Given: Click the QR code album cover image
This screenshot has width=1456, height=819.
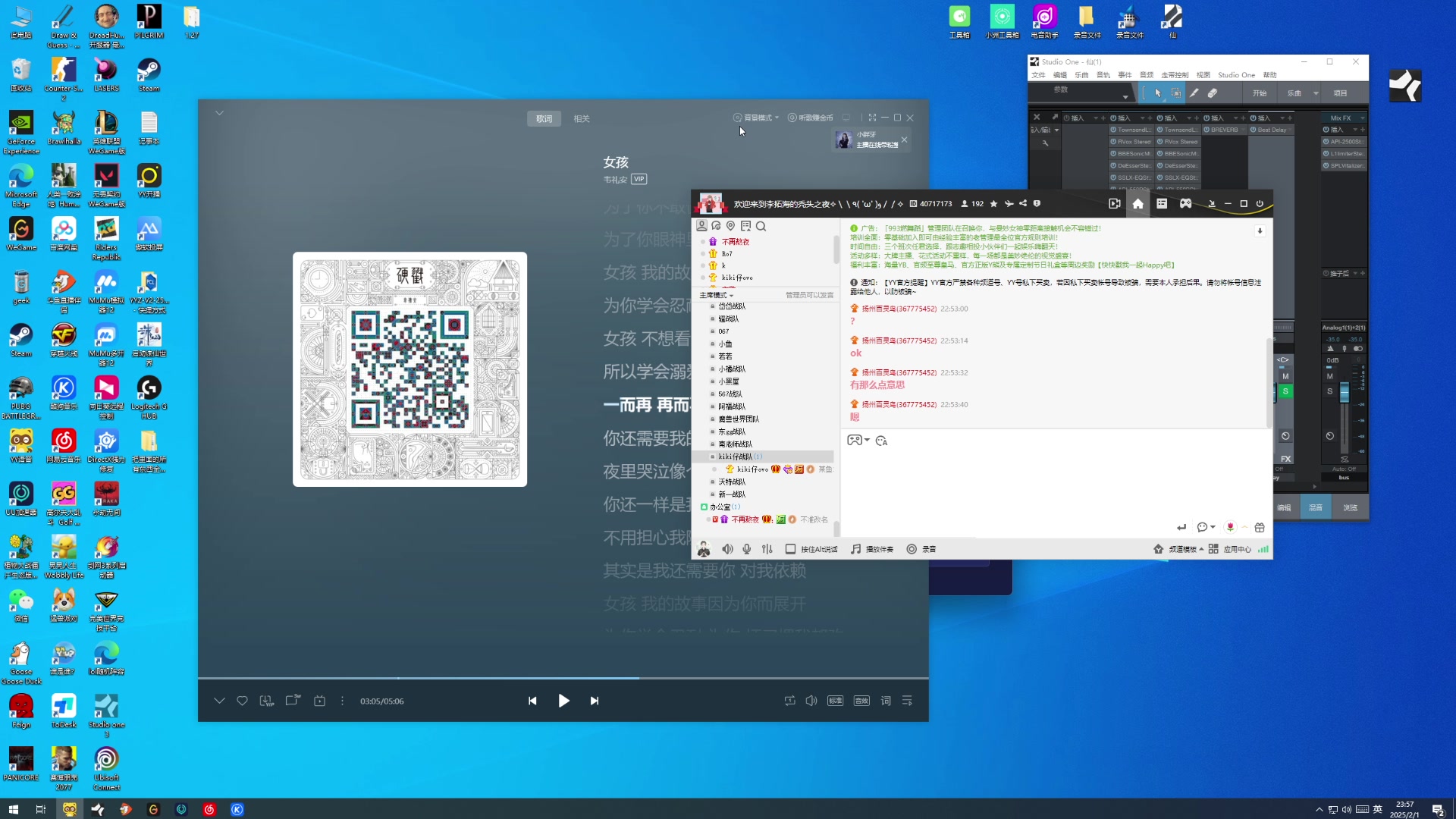Looking at the screenshot, I should pos(409,369).
